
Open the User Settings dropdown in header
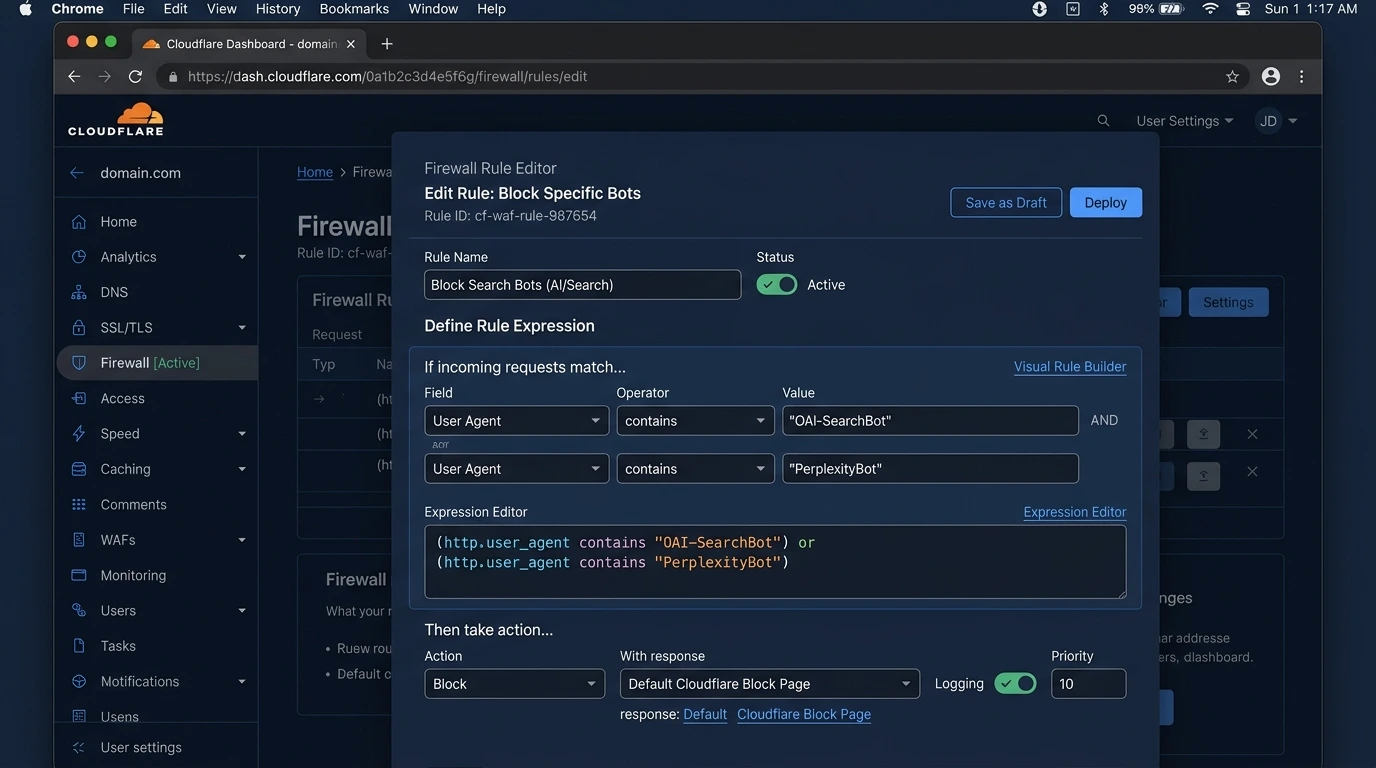pyautogui.click(x=1184, y=121)
